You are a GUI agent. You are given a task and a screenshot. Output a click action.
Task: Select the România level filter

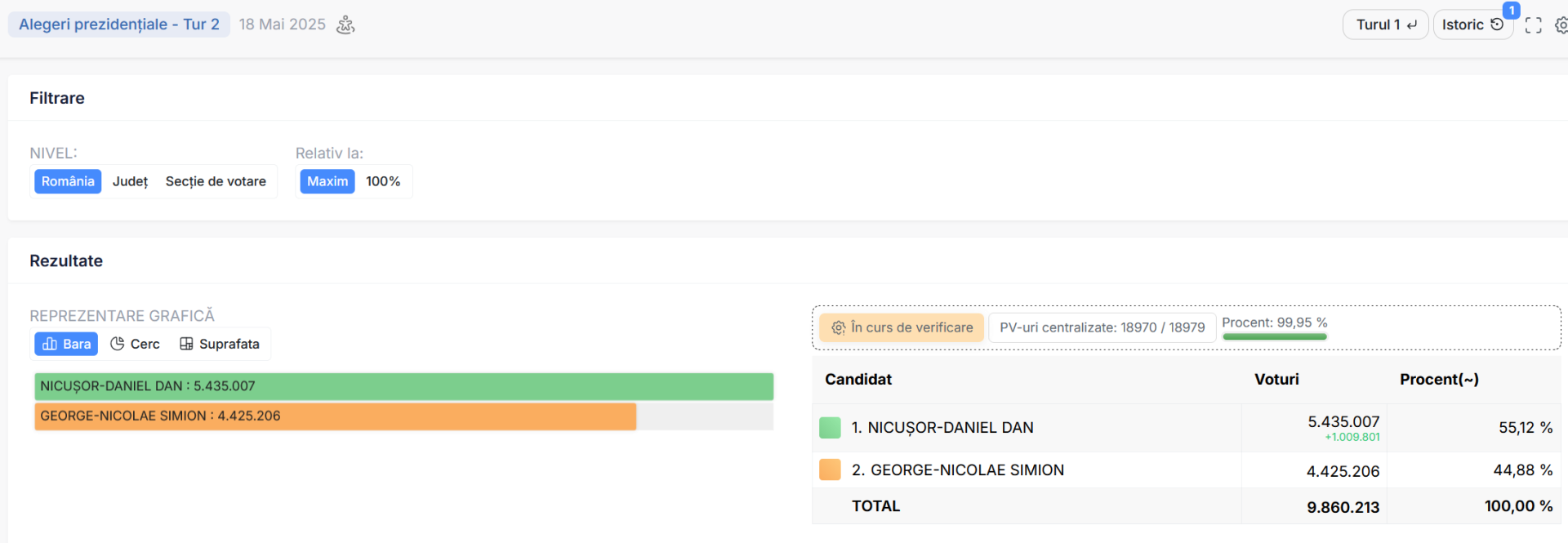pos(68,181)
